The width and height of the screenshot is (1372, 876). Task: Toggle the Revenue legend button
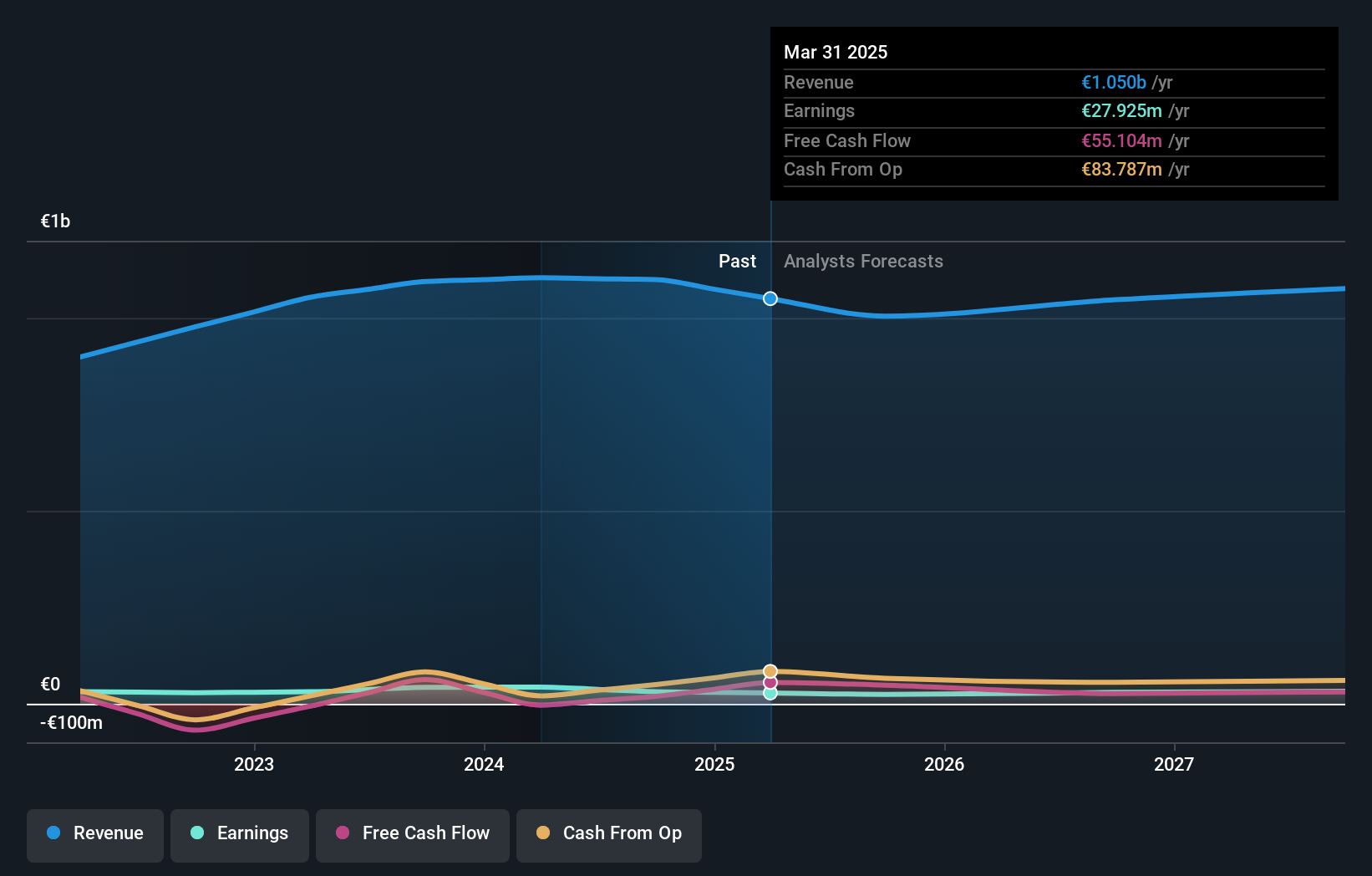tap(95, 835)
